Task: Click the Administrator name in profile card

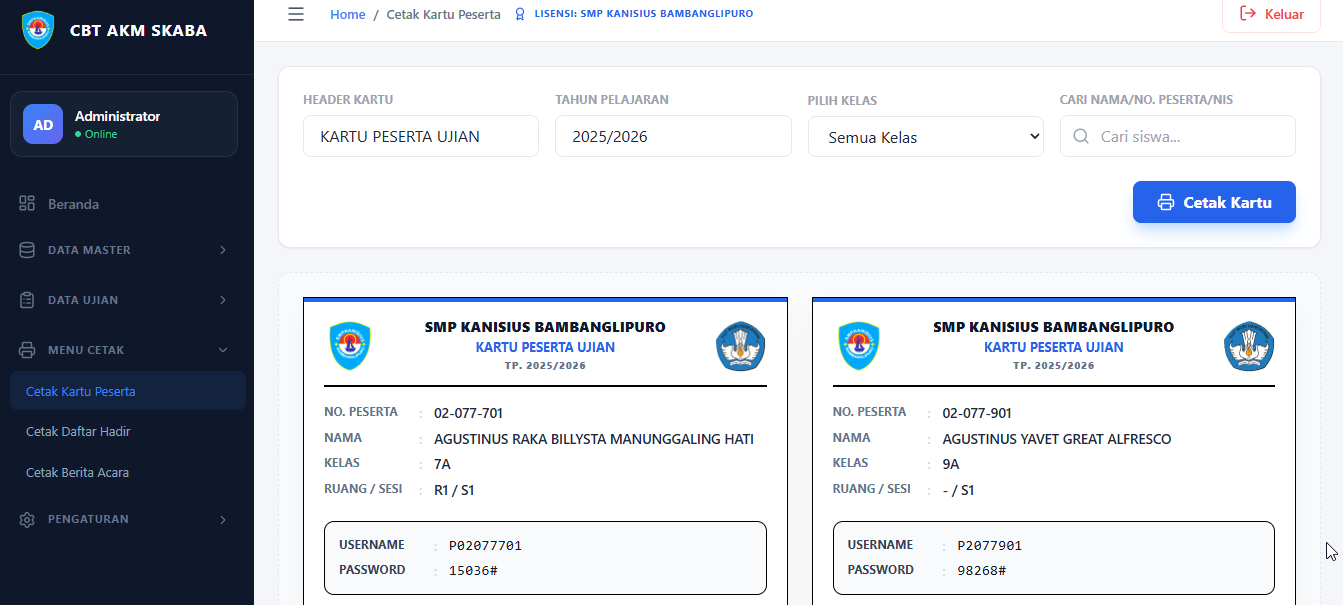Action: tap(117, 116)
